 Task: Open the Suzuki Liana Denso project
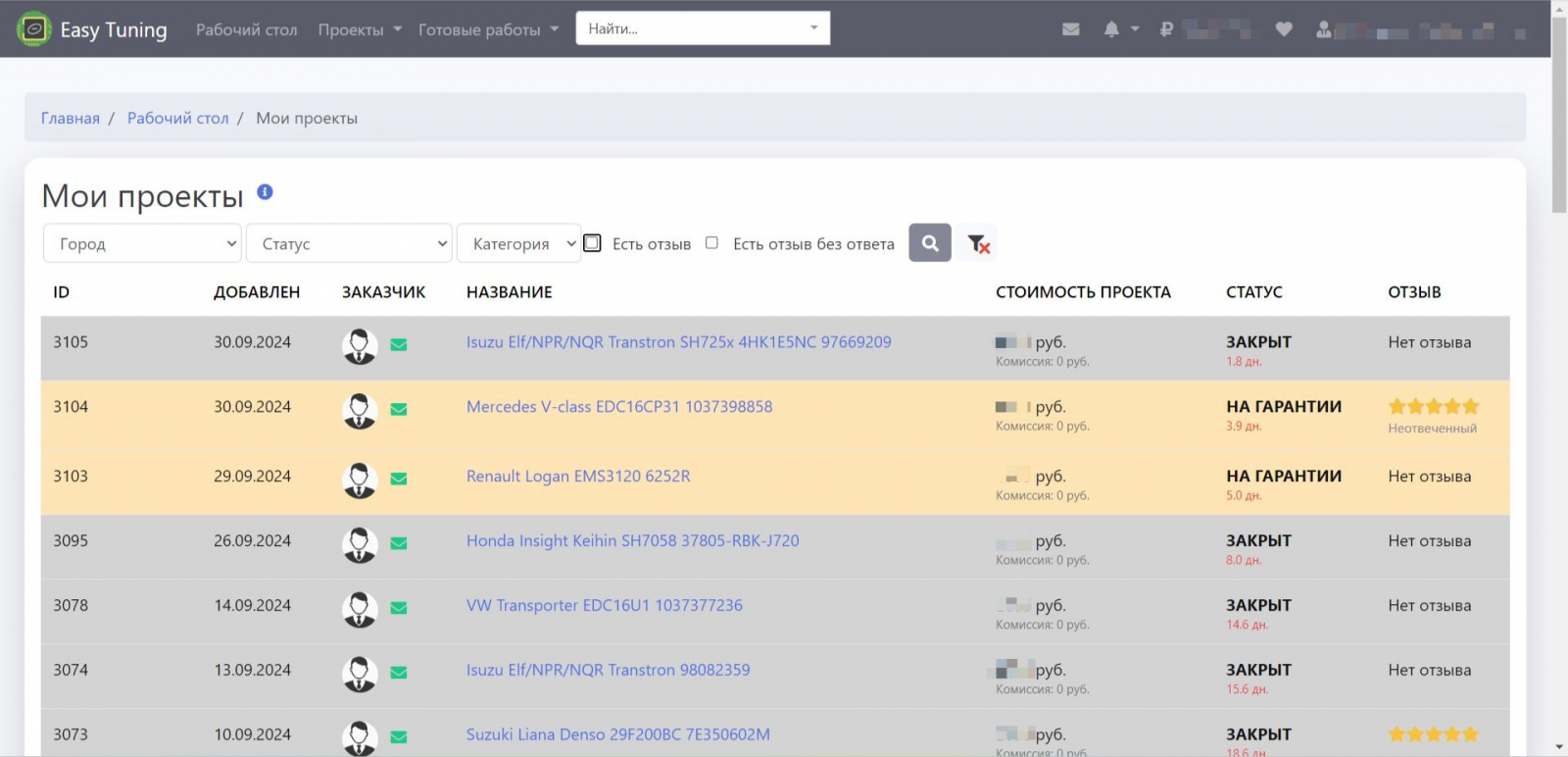tap(618, 734)
